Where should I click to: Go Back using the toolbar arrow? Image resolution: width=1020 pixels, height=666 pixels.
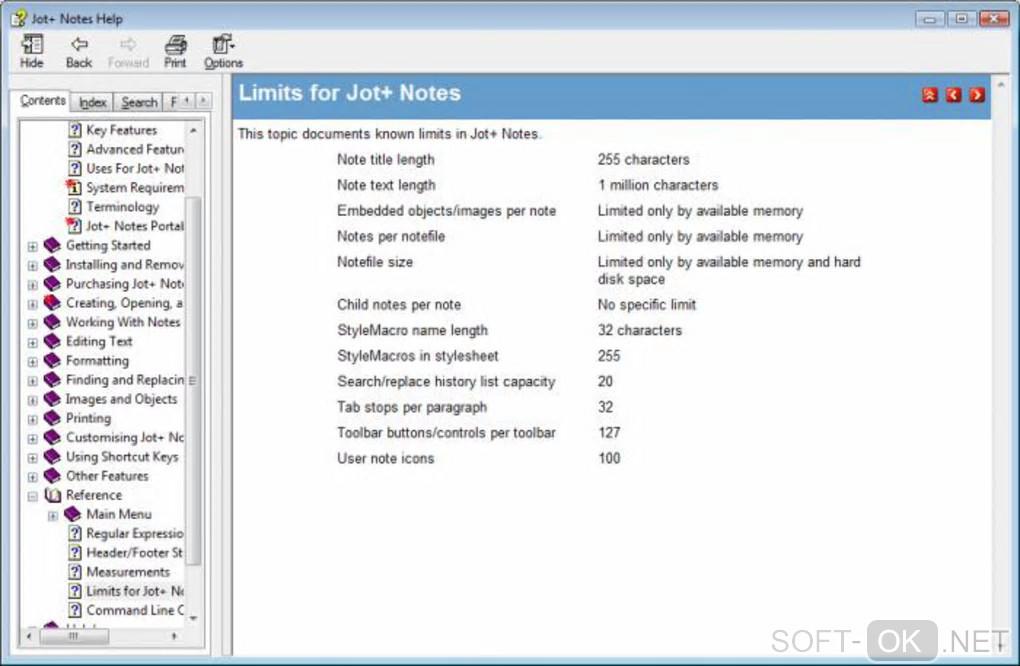[x=79, y=51]
